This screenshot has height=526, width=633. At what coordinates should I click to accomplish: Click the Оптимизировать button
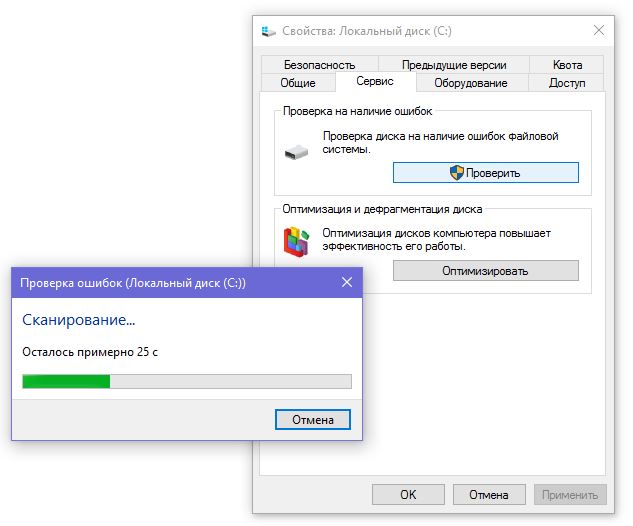tap(486, 271)
